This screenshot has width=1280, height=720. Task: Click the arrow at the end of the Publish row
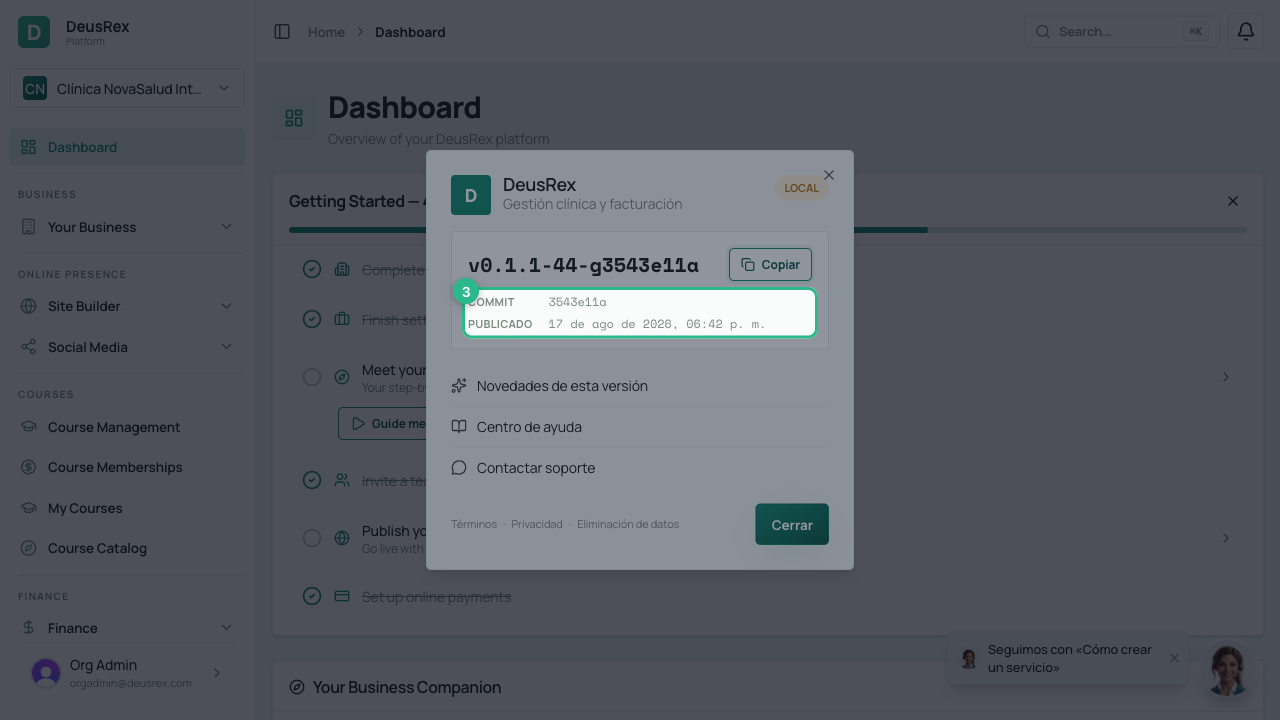[1226, 538]
